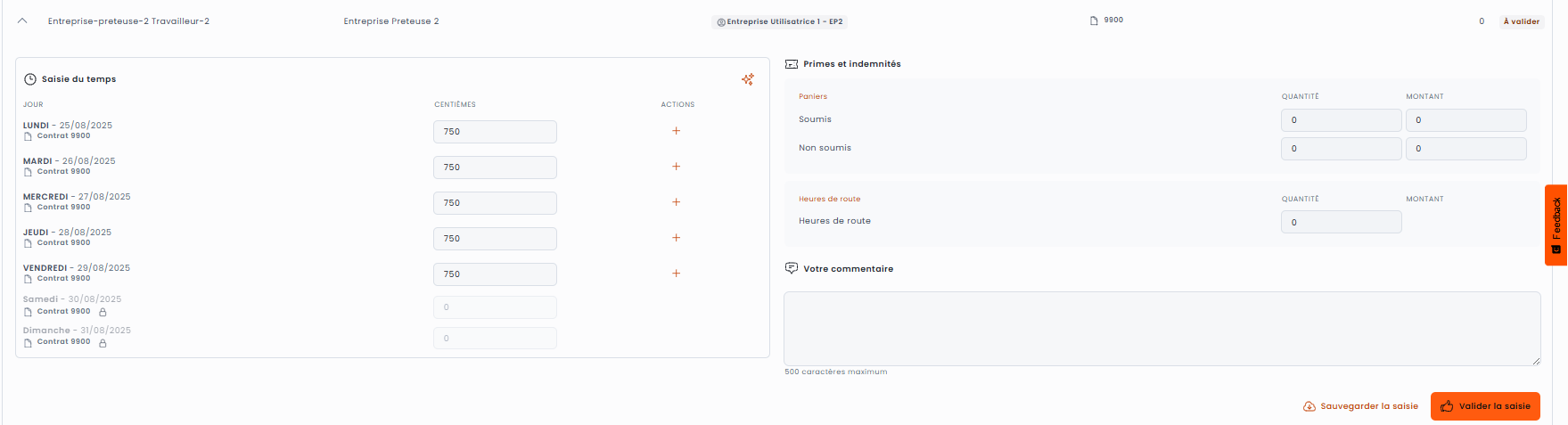Add a line for Mercredi 27/08/2025
The height and width of the screenshot is (425, 1568).
(676, 202)
